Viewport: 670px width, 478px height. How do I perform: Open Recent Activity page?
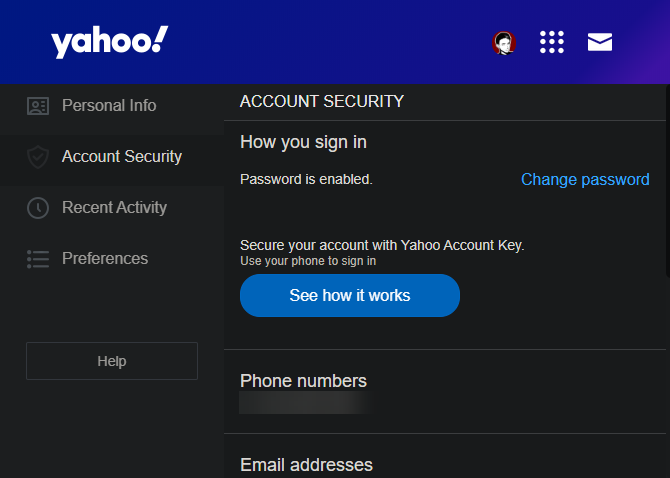click(x=114, y=208)
